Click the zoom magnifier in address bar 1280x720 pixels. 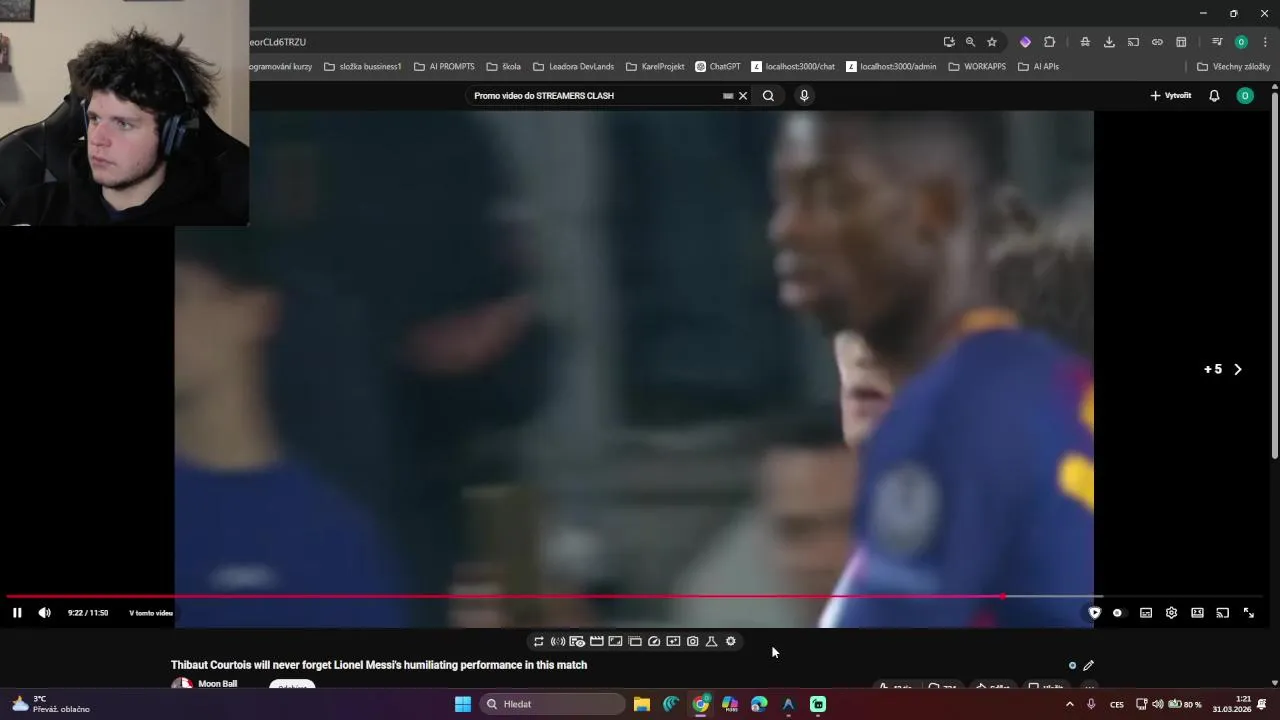point(970,42)
